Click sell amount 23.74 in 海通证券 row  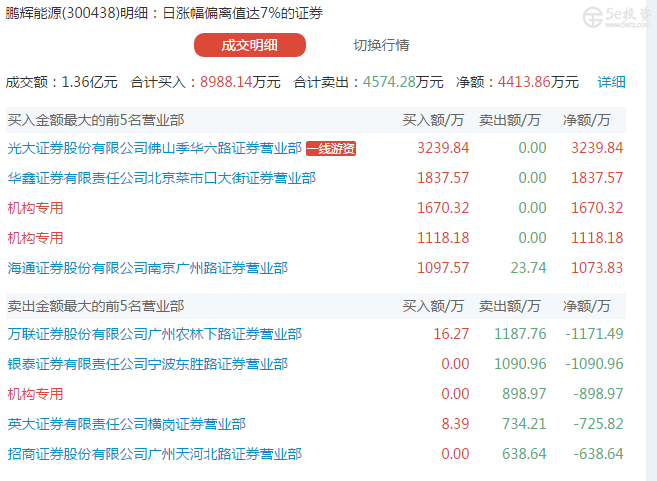point(528,268)
